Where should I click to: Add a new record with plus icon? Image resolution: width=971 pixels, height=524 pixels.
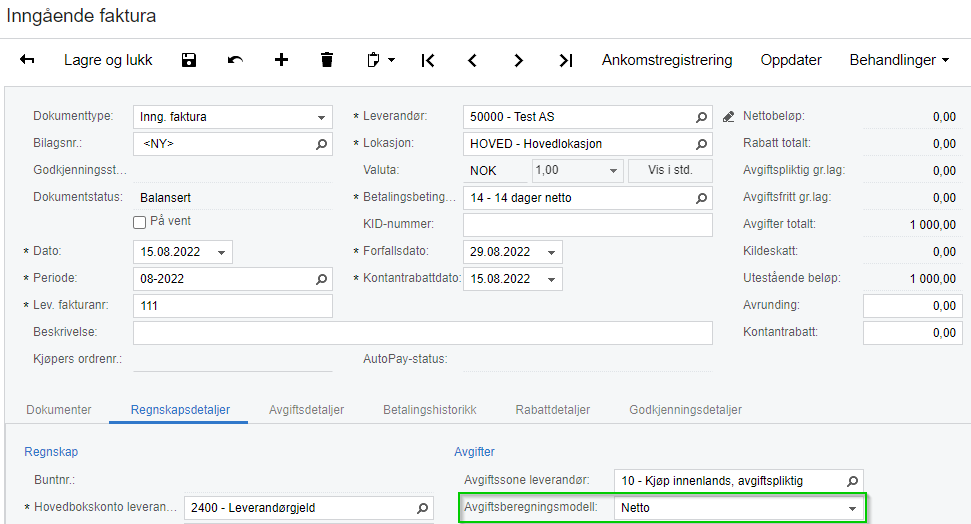(281, 59)
